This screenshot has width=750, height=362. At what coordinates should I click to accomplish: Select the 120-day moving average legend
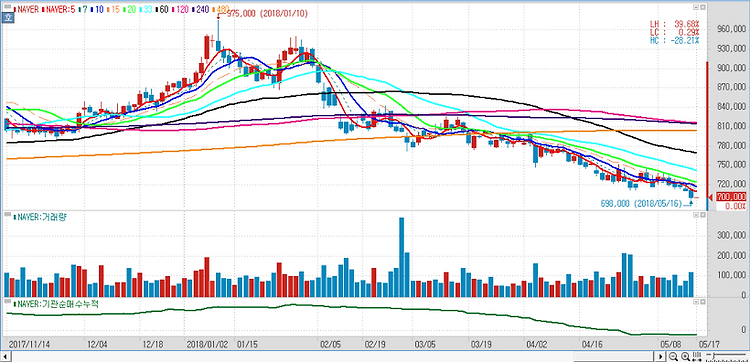[180, 10]
